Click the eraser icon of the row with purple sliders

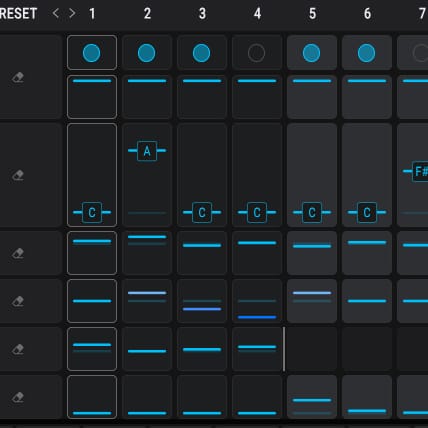click(x=18, y=301)
